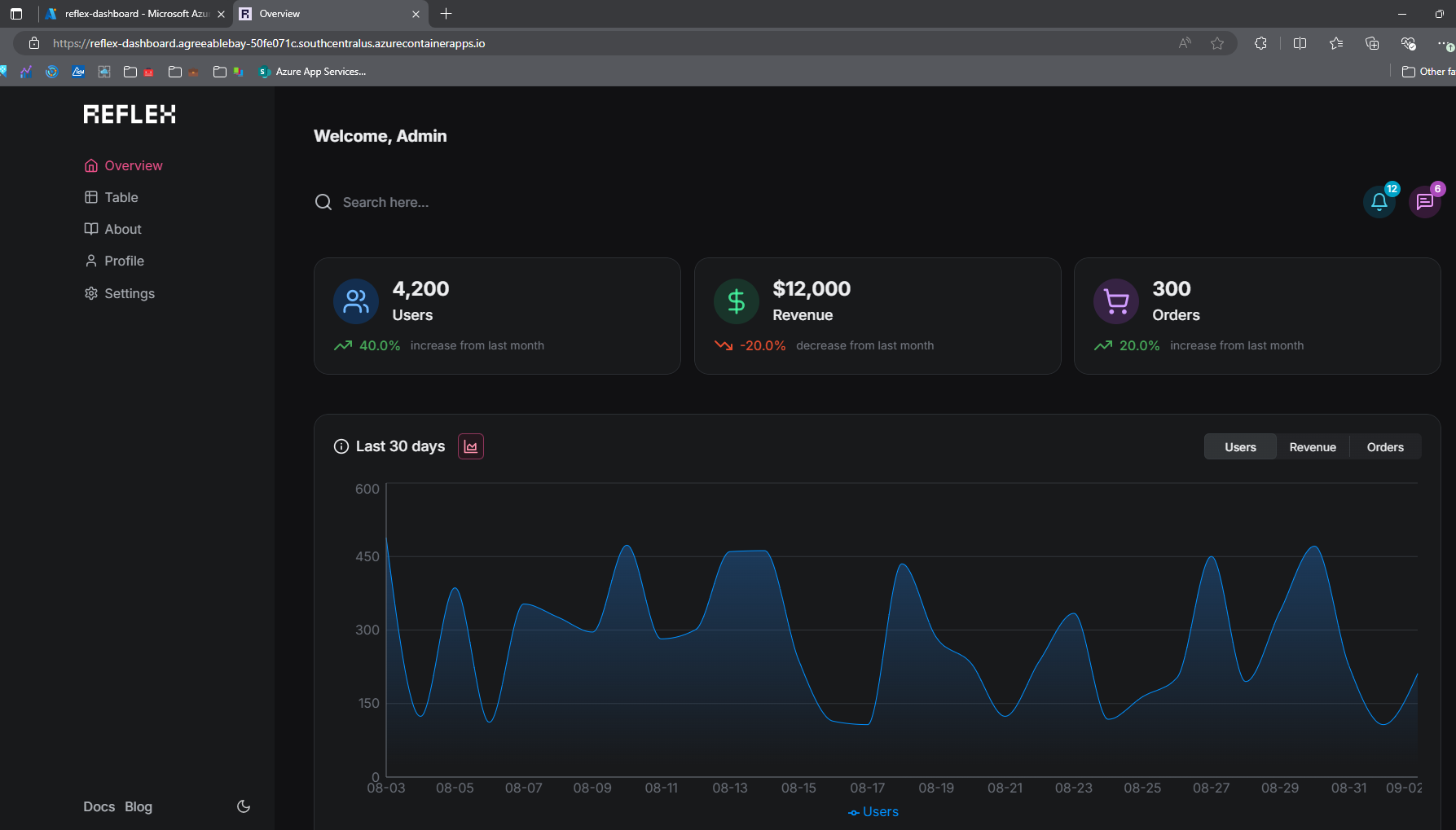The image size is (1456, 830).
Task: Click the red trending-down arrow beside -20.0%
Action: pyautogui.click(x=724, y=345)
